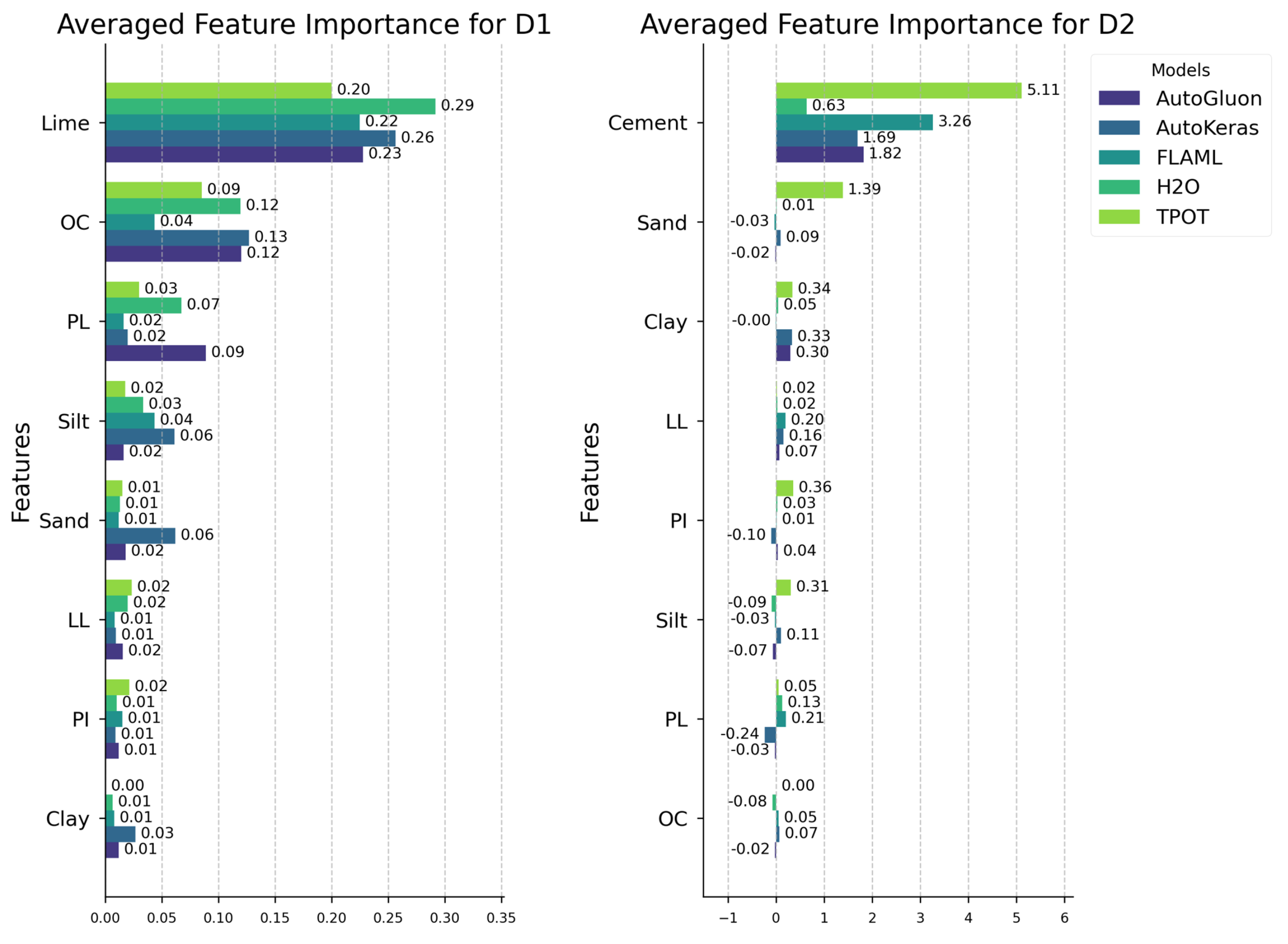Viewport: 1288px width, 944px height.
Task: Select the FLAML Cement bar labeled 3.26
Action: coord(854,122)
